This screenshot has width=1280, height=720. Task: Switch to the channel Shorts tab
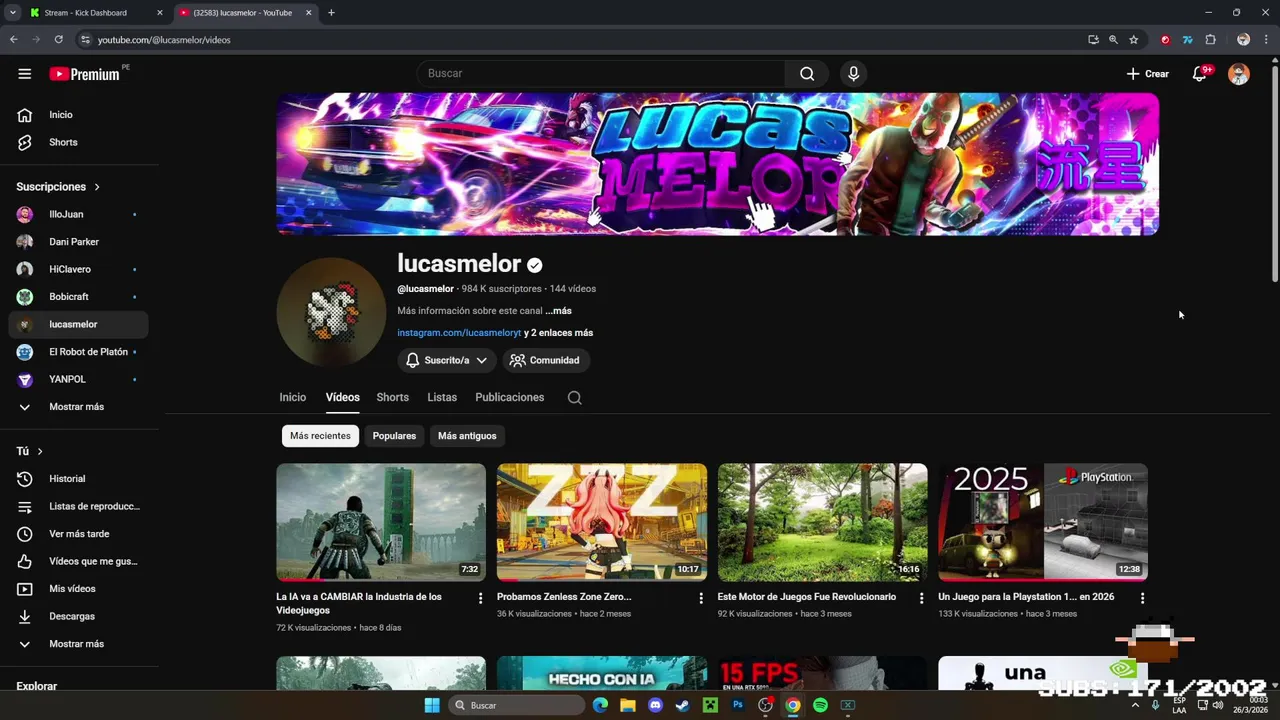click(392, 397)
